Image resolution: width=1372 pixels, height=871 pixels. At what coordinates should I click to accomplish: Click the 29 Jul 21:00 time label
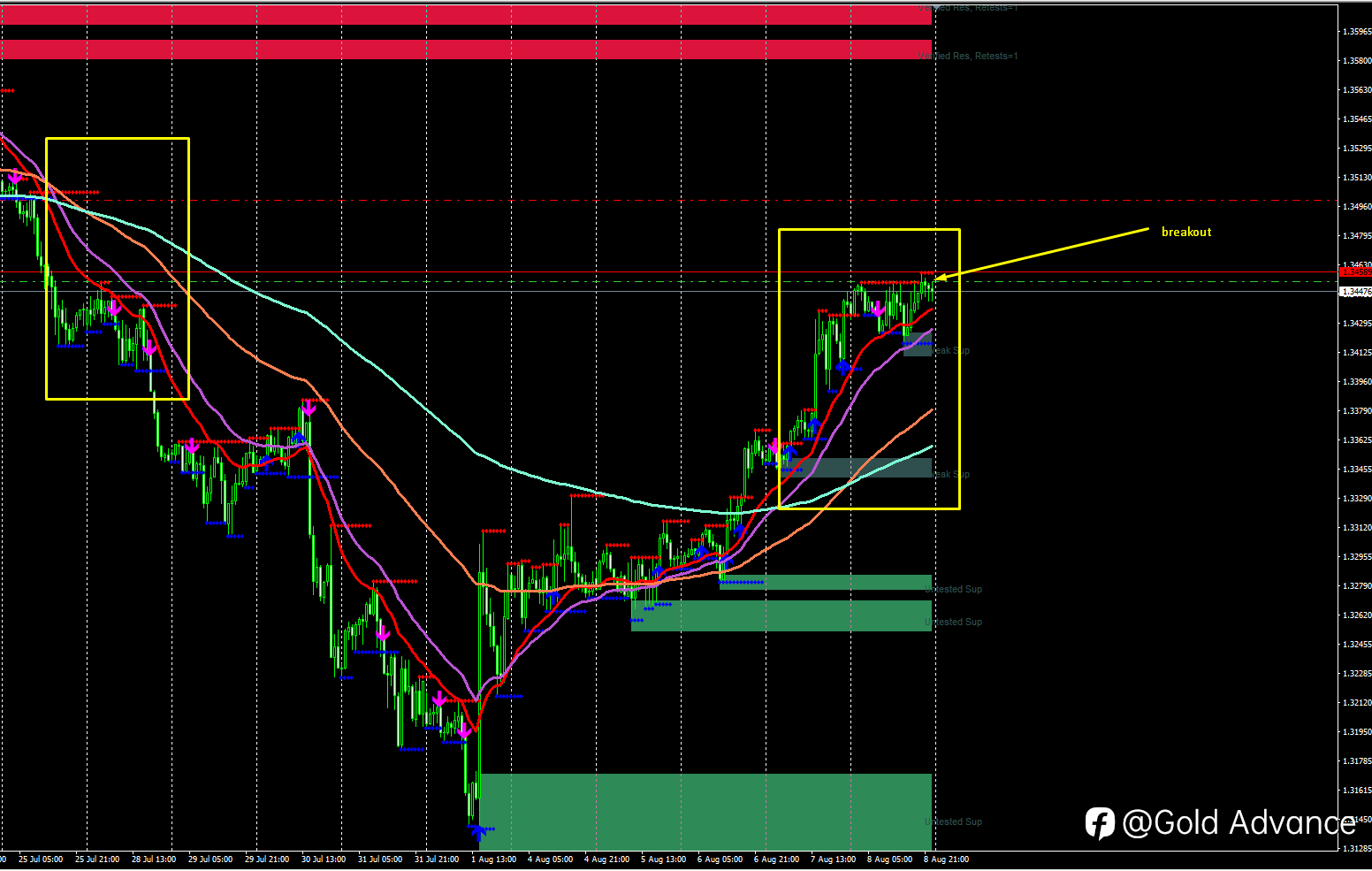[x=267, y=860]
